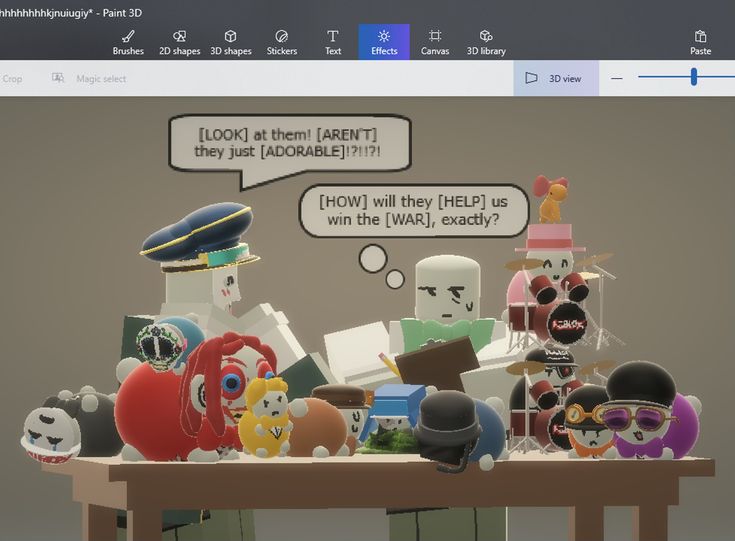The image size is (735, 541).
Task: Click the Paste button
Action: click(x=700, y=42)
